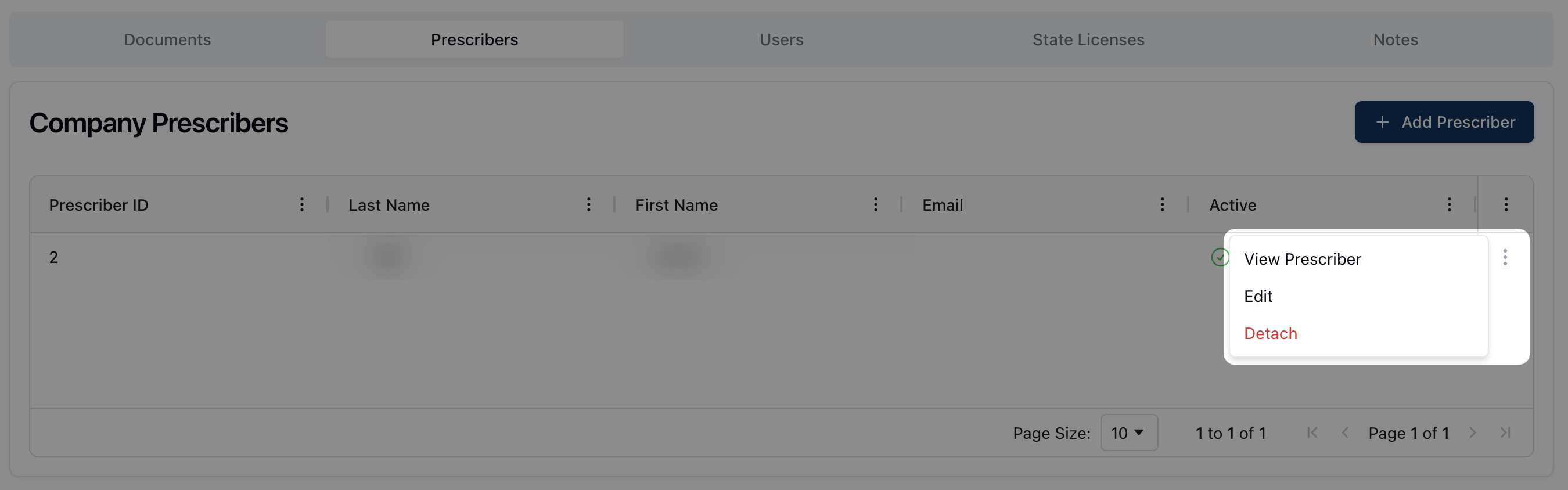Click the row actions three-dot icon
1568x490 pixels.
point(1505,257)
